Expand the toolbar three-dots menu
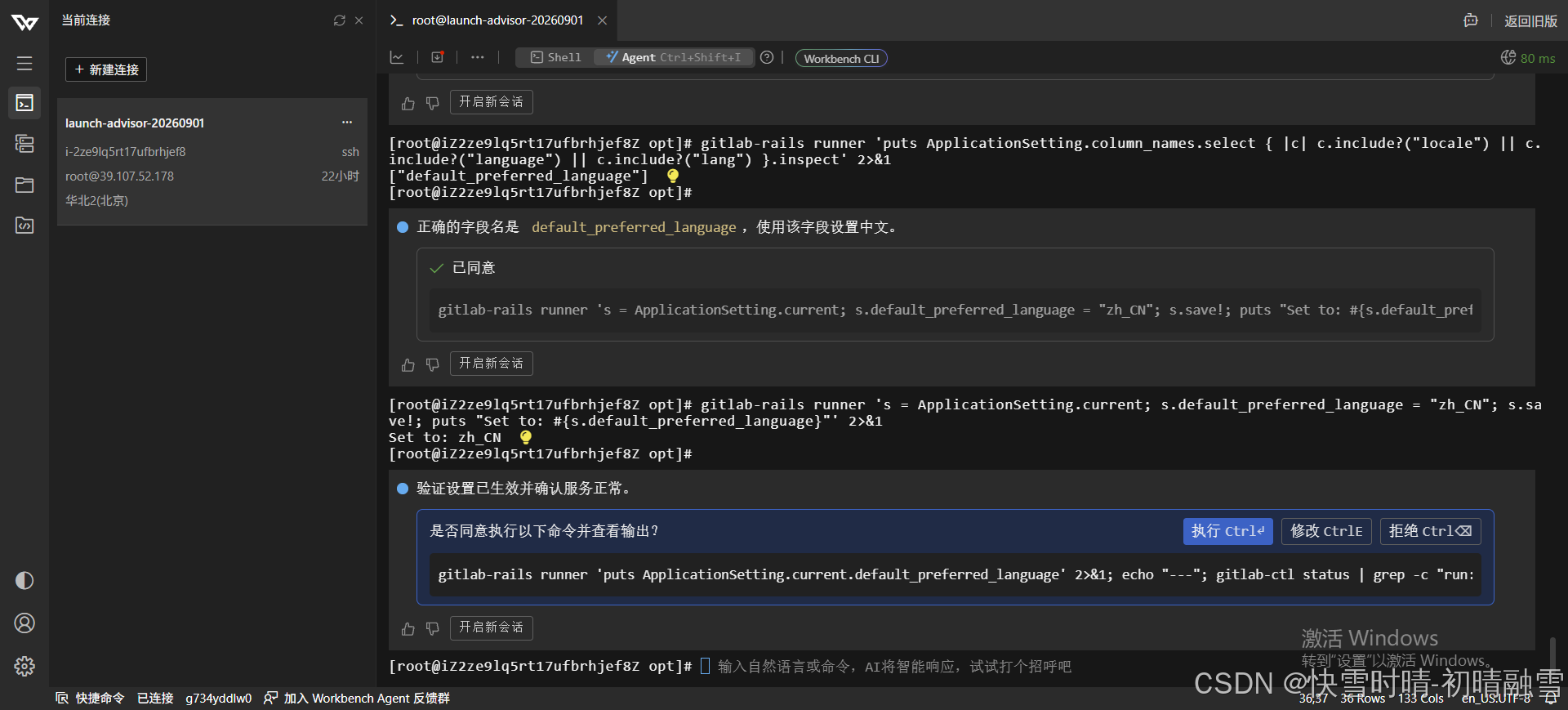Image resolution: width=1568 pixels, height=710 pixels. click(x=478, y=57)
